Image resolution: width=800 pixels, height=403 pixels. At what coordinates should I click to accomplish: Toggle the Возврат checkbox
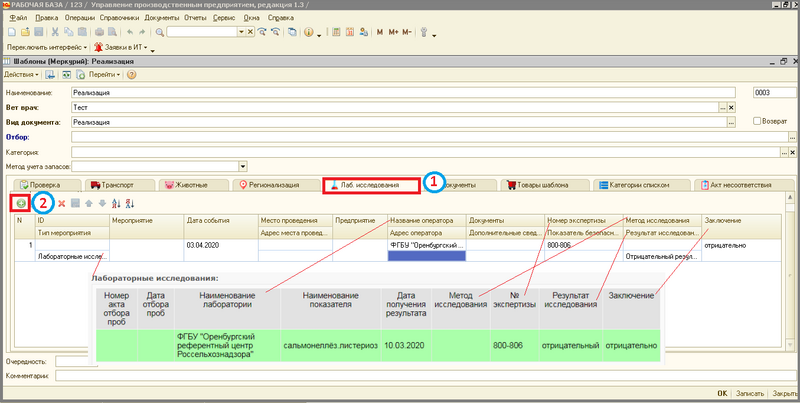point(757,121)
